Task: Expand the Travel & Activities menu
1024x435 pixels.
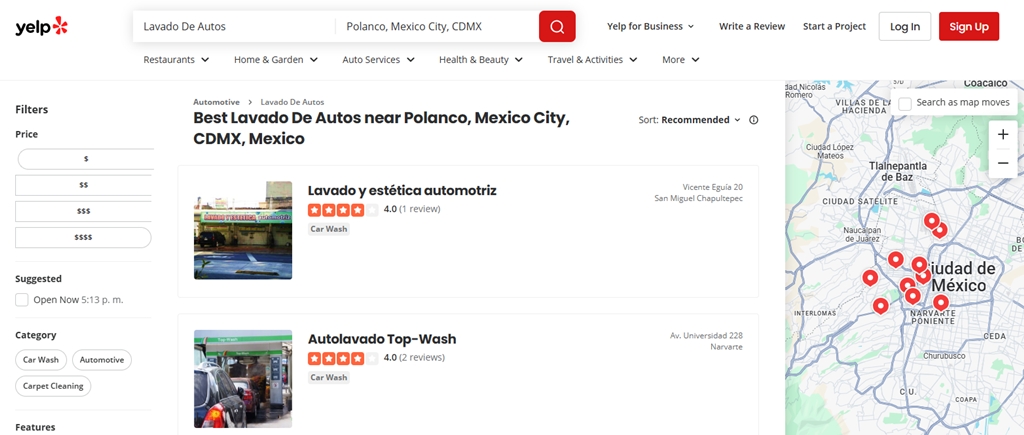Action: 592,59
